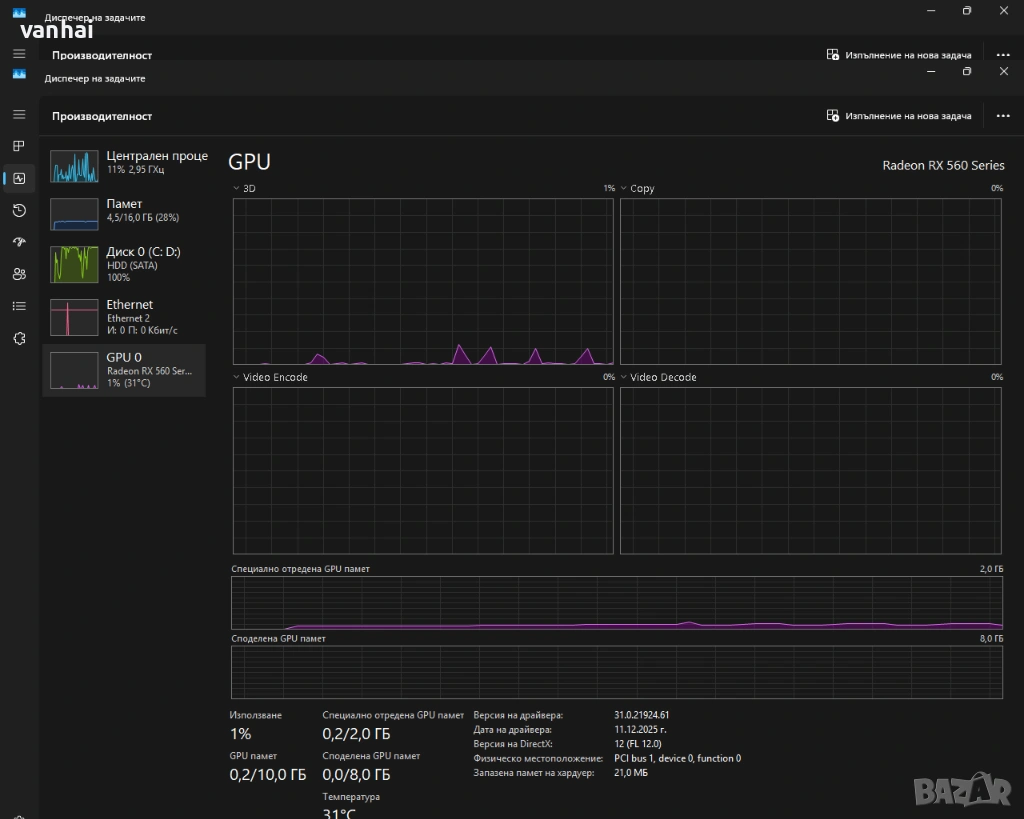
Task: Go to Startup apps in sidebar
Action: click(19, 242)
